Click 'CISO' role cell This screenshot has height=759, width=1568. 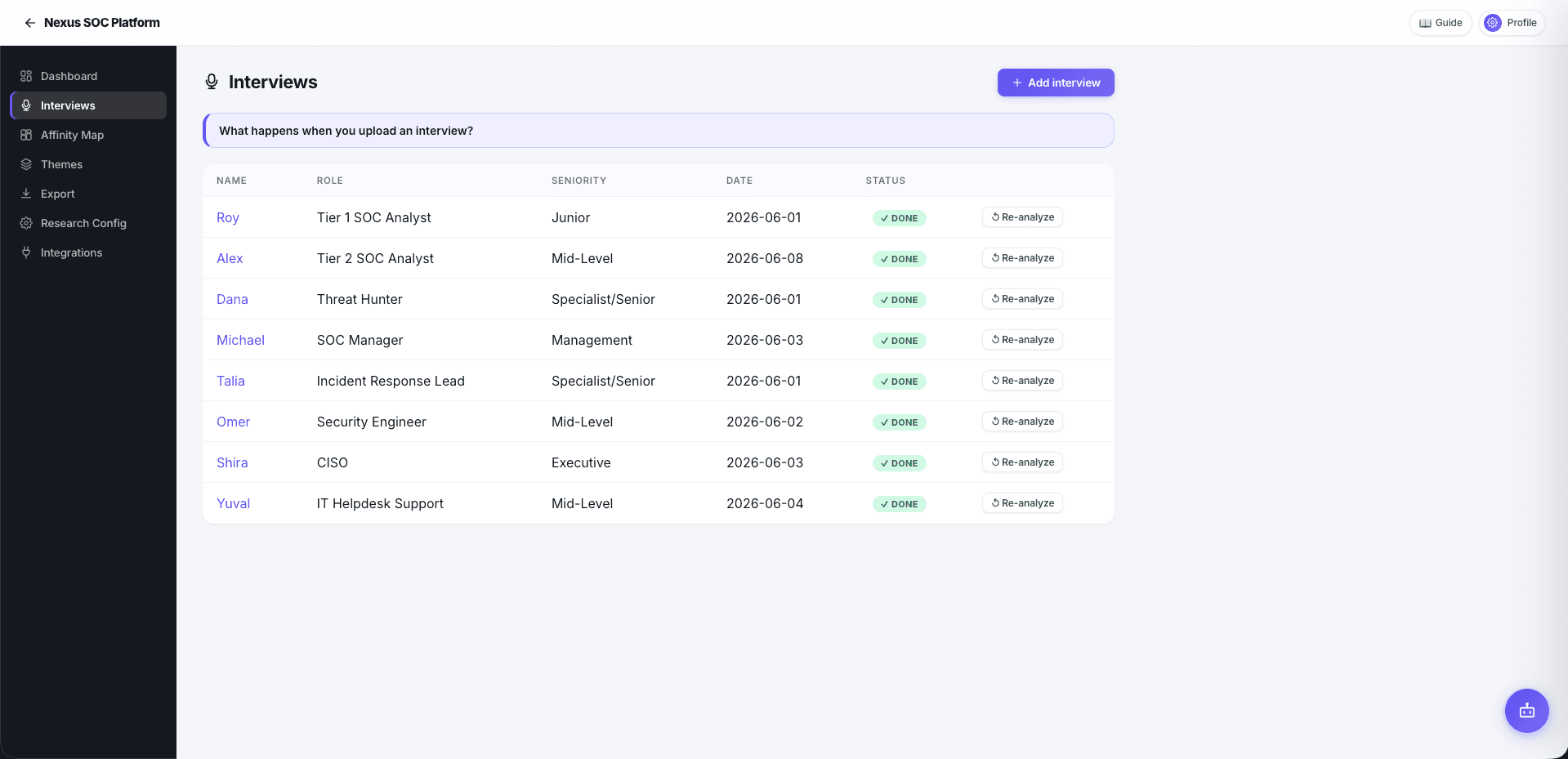[333, 462]
